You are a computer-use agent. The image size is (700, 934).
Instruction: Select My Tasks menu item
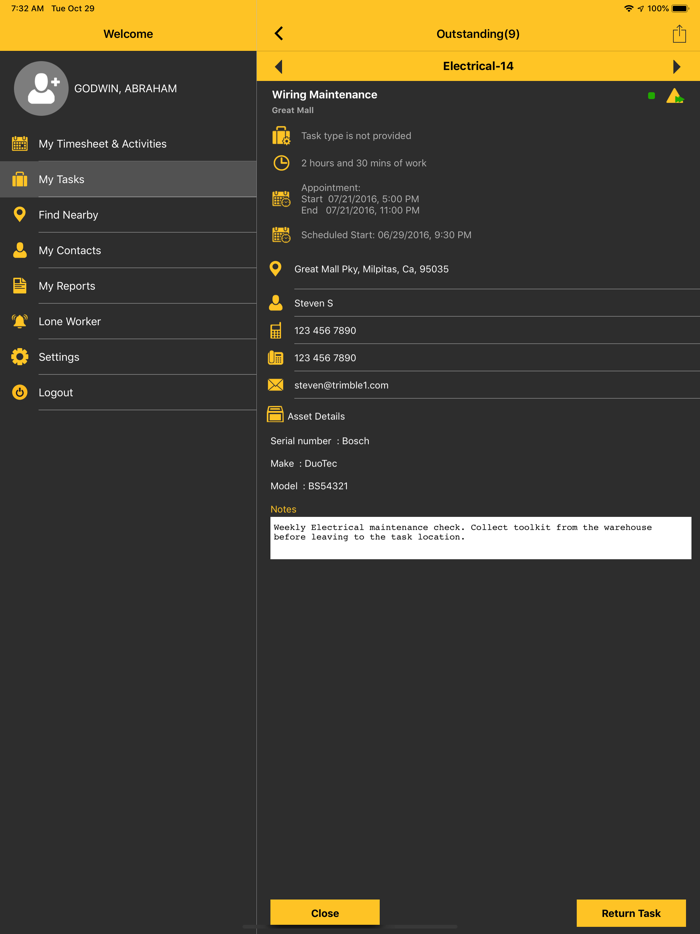coord(128,179)
